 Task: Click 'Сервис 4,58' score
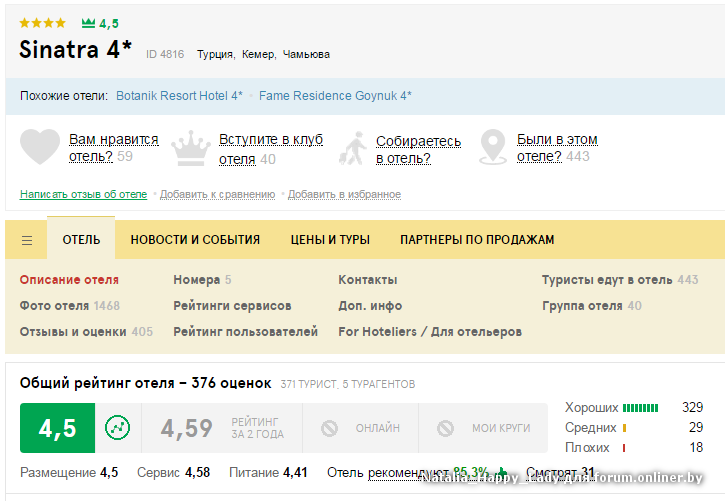[x=173, y=472]
